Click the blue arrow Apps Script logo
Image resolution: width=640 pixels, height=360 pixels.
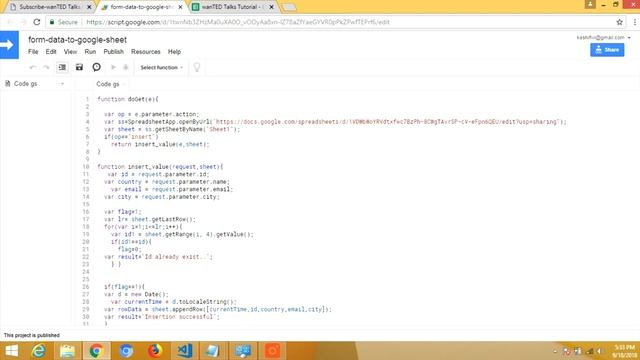pyautogui.click(x=9, y=45)
